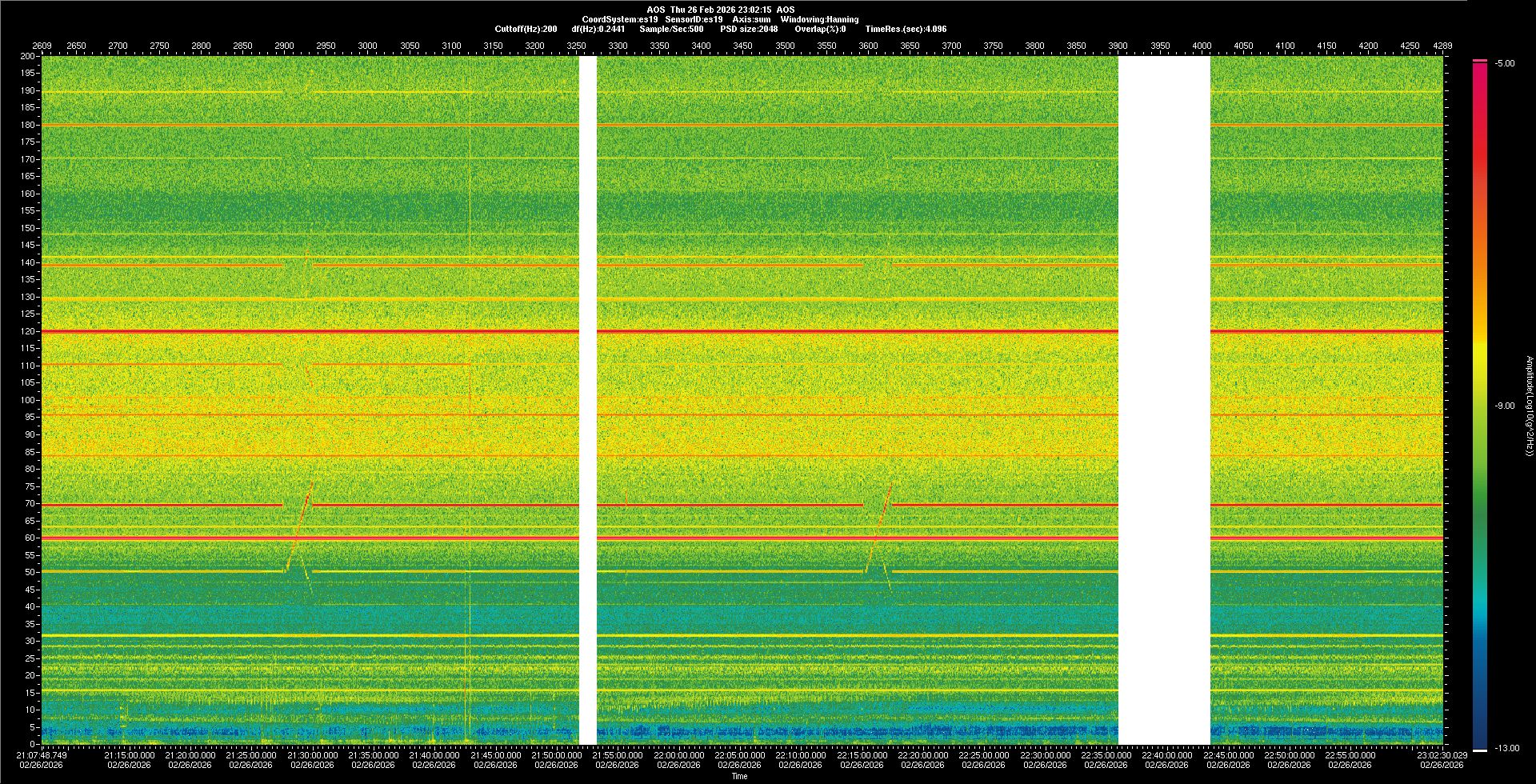The image size is (1536, 784).
Task: Click the -9.00 midpoint label on color scale
Action: click(x=1505, y=406)
